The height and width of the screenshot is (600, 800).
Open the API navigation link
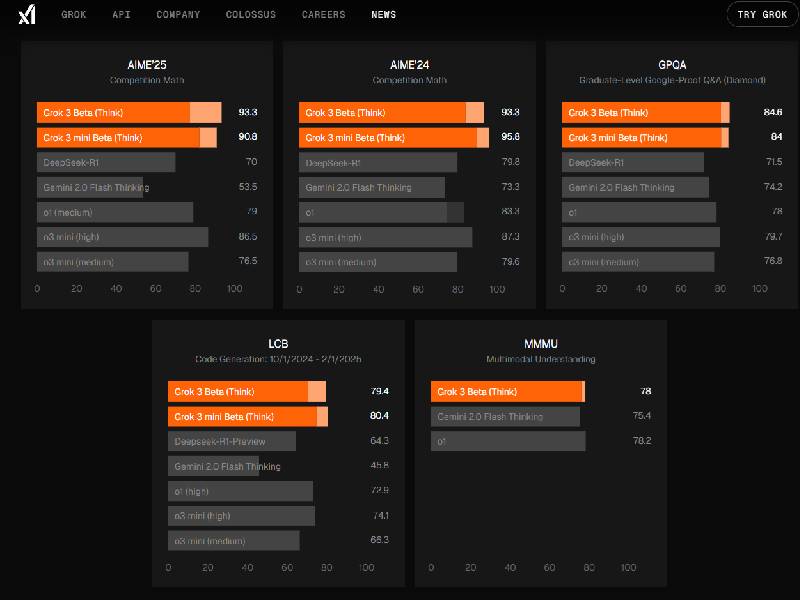click(121, 15)
